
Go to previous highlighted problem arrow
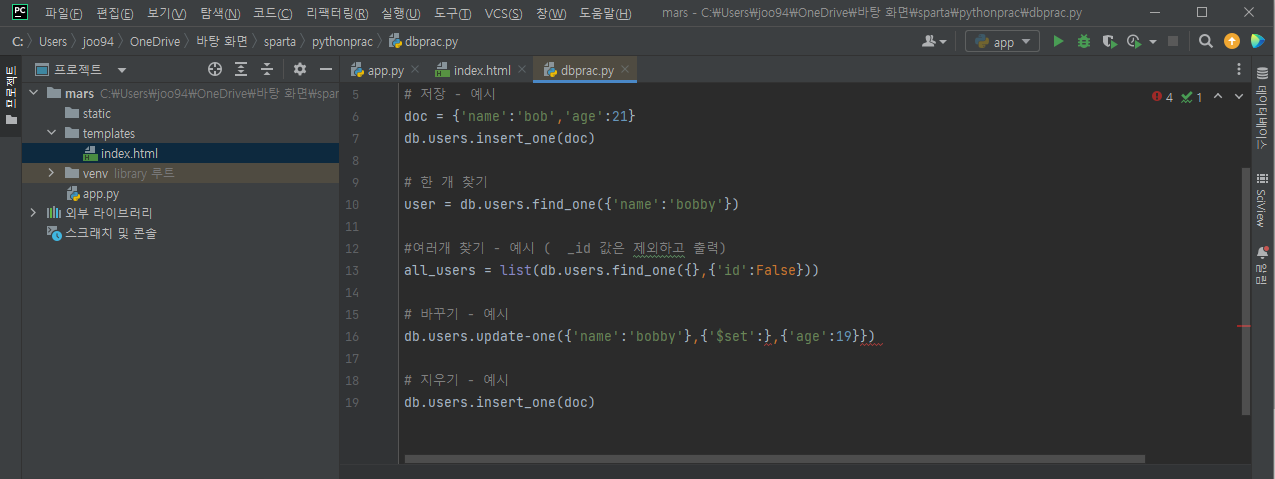pyautogui.click(x=1217, y=97)
